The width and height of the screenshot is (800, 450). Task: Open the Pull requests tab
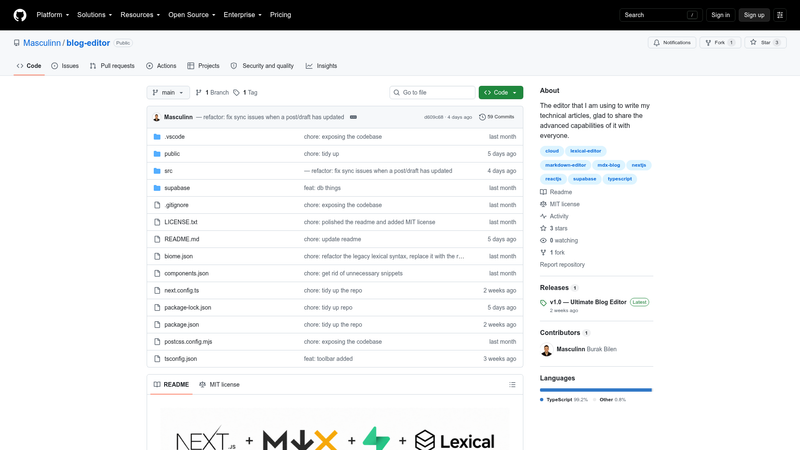click(112, 66)
